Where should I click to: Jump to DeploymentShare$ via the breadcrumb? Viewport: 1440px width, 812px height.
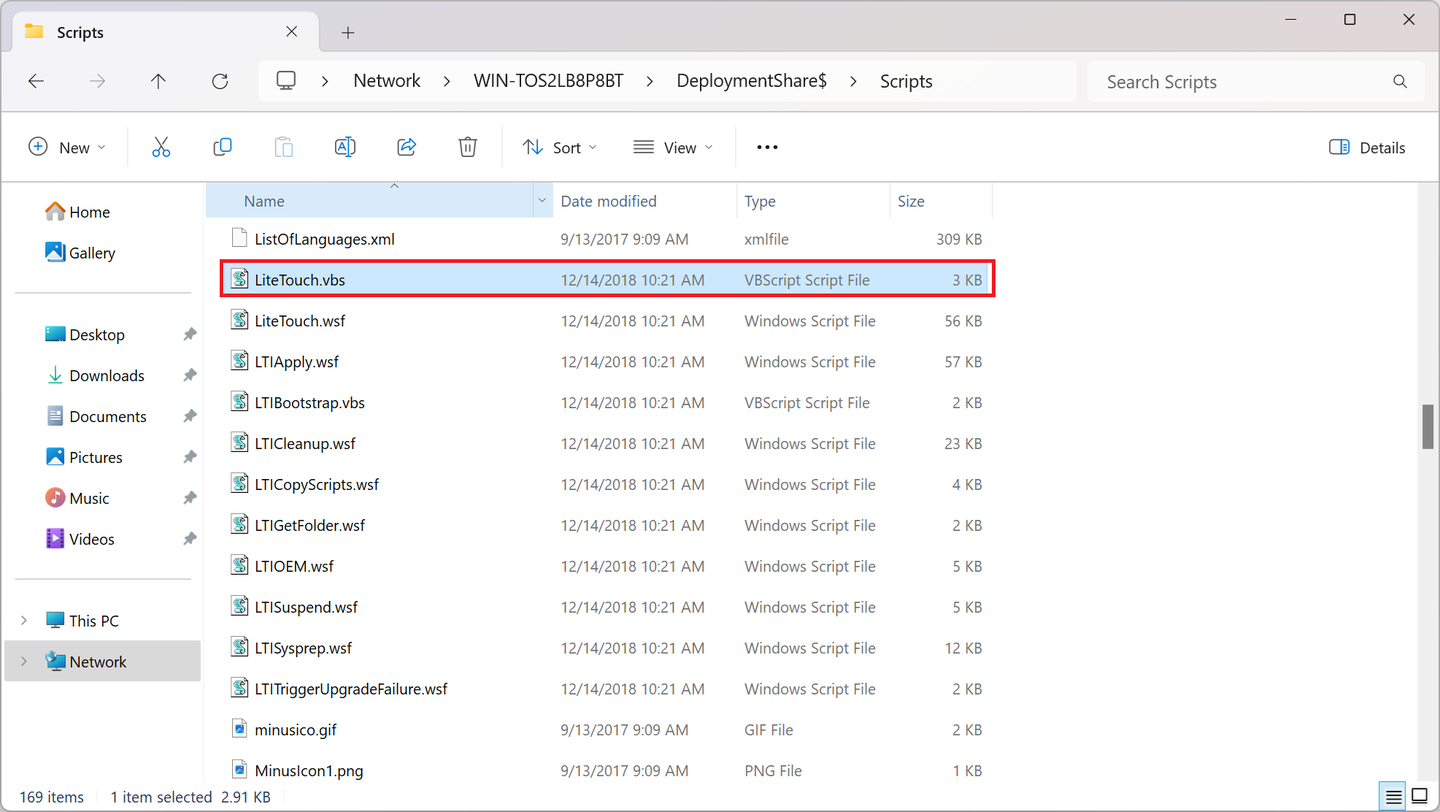tap(752, 81)
